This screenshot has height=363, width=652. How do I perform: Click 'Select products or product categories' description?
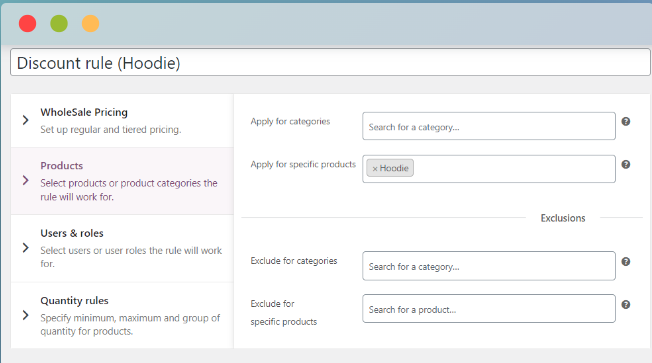129,190
